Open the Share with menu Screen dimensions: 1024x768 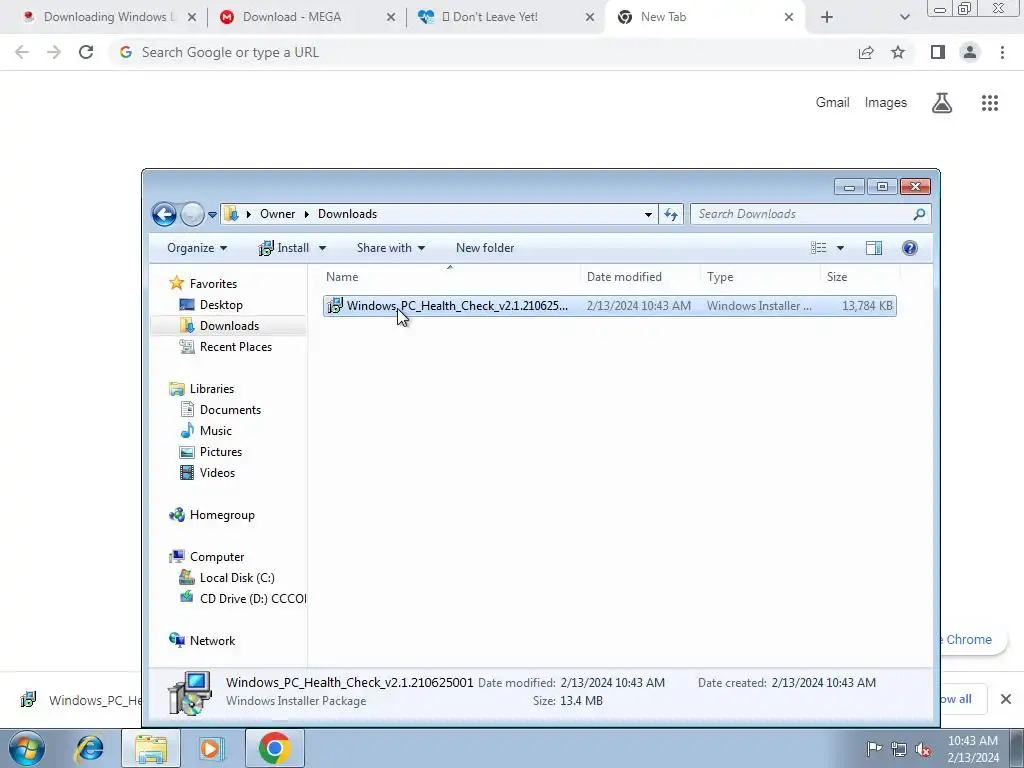point(391,248)
